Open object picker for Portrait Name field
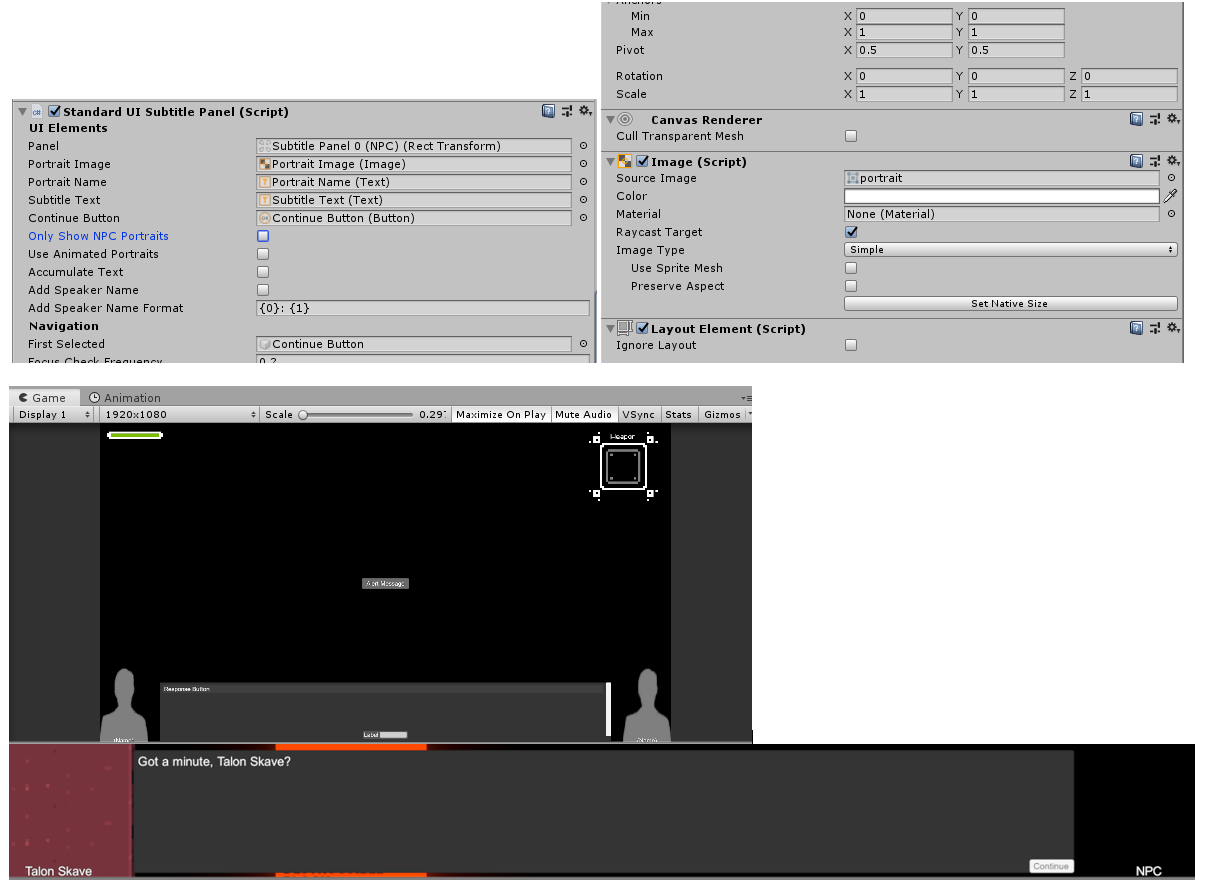The height and width of the screenshot is (892, 1209). tap(583, 182)
